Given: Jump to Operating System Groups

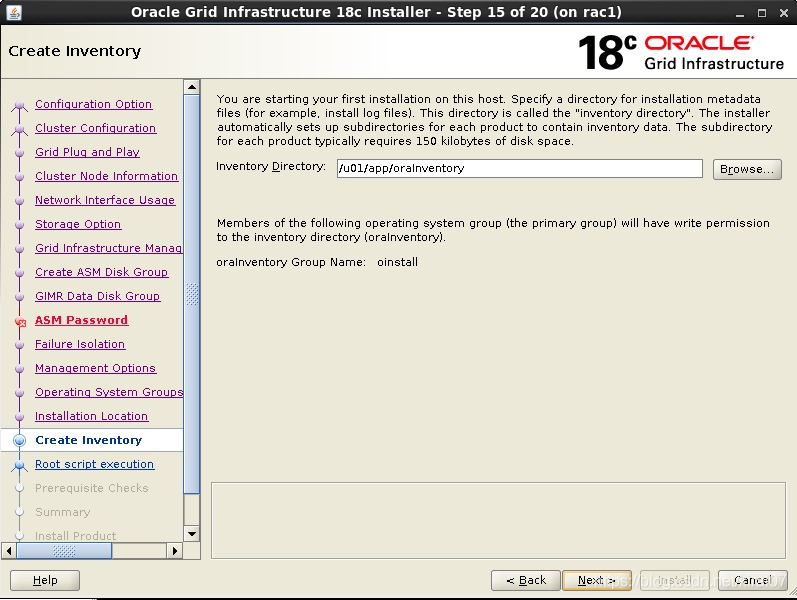Looking at the screenshot, I should click(x=109, y=392).
